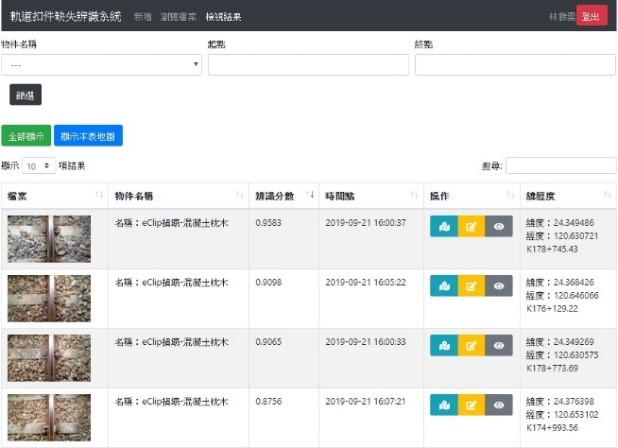Click the red 登出 logout button
This screenshot has height=448, width=618.
591,17
